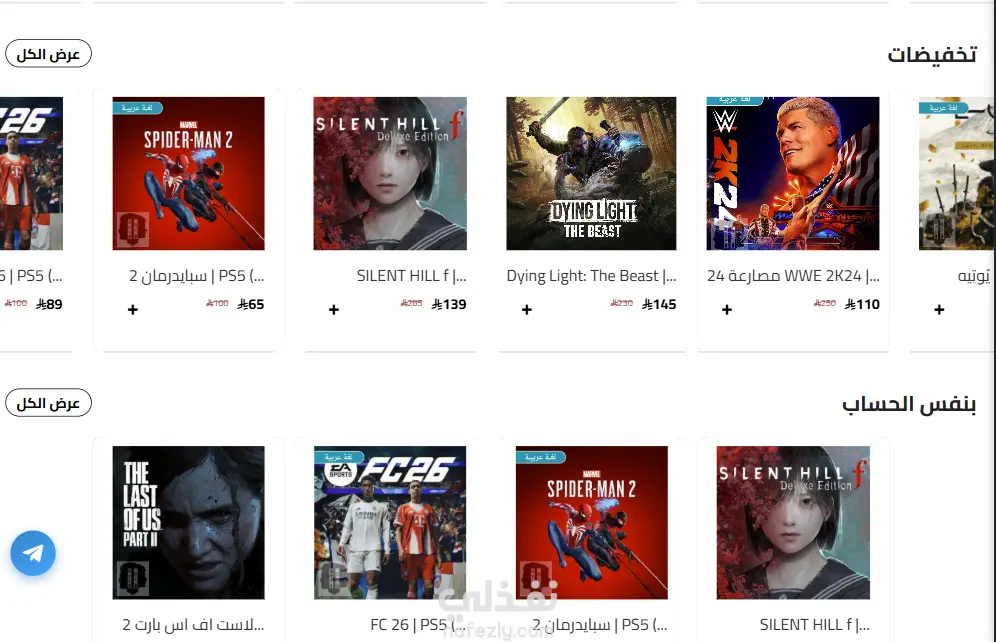
Task: Add SILENT HILL f using plus icon
Action: pyautogui.click(x=333, y=310)
